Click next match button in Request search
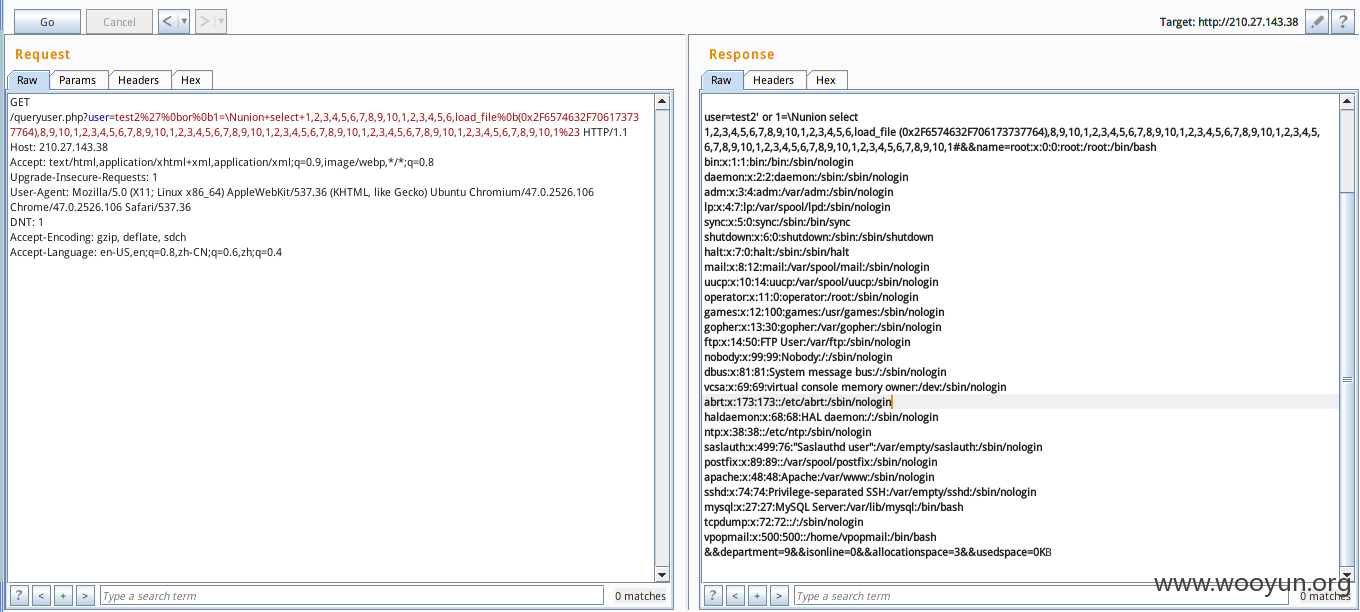The image size is (1360, 612). tap(85, 595)
